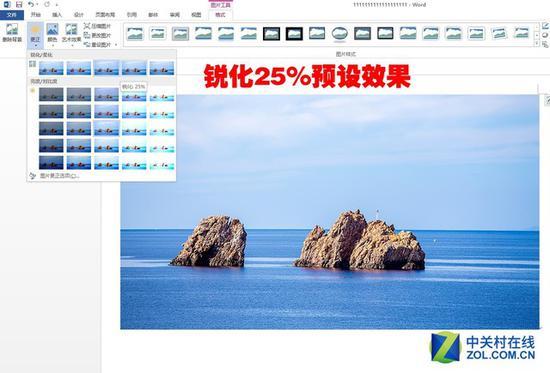Expand the 艺术效果 Artistic Effects dropdown arrow
The image size is (550, 373).
(x=71, y=45)
